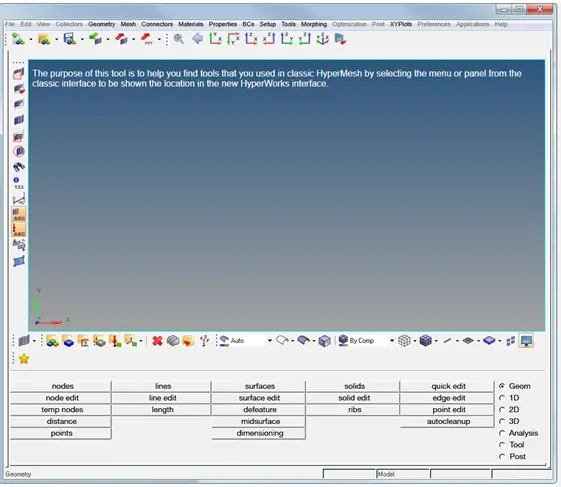Expand arrow beside wireframe mesh cube icon
The height and width of the screenshot is (487, 561).
[415, 341]
